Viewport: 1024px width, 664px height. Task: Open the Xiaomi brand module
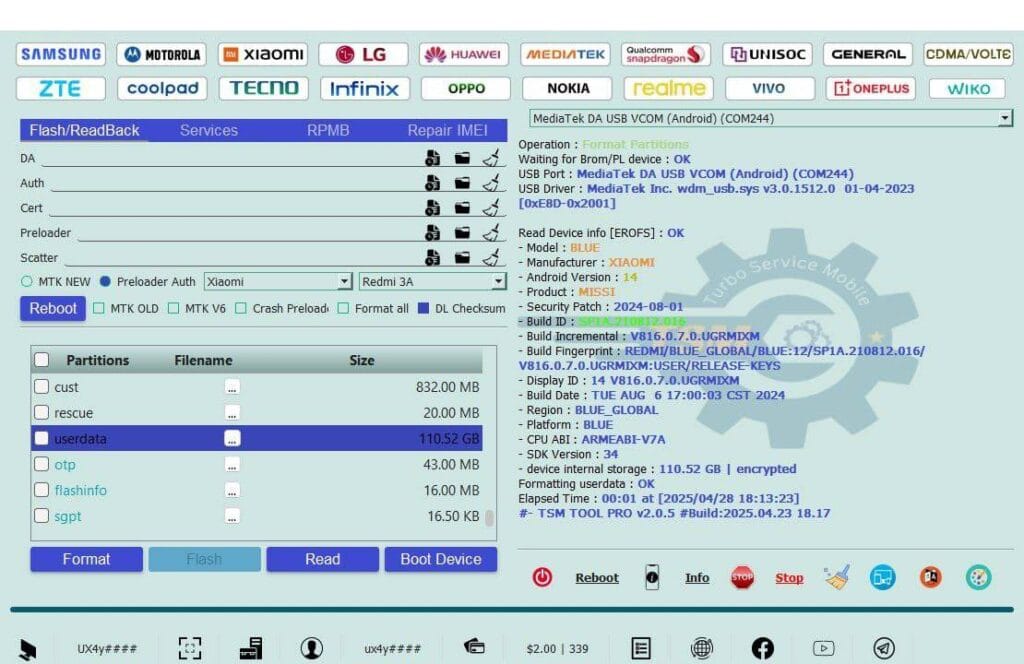pos(263,54)
